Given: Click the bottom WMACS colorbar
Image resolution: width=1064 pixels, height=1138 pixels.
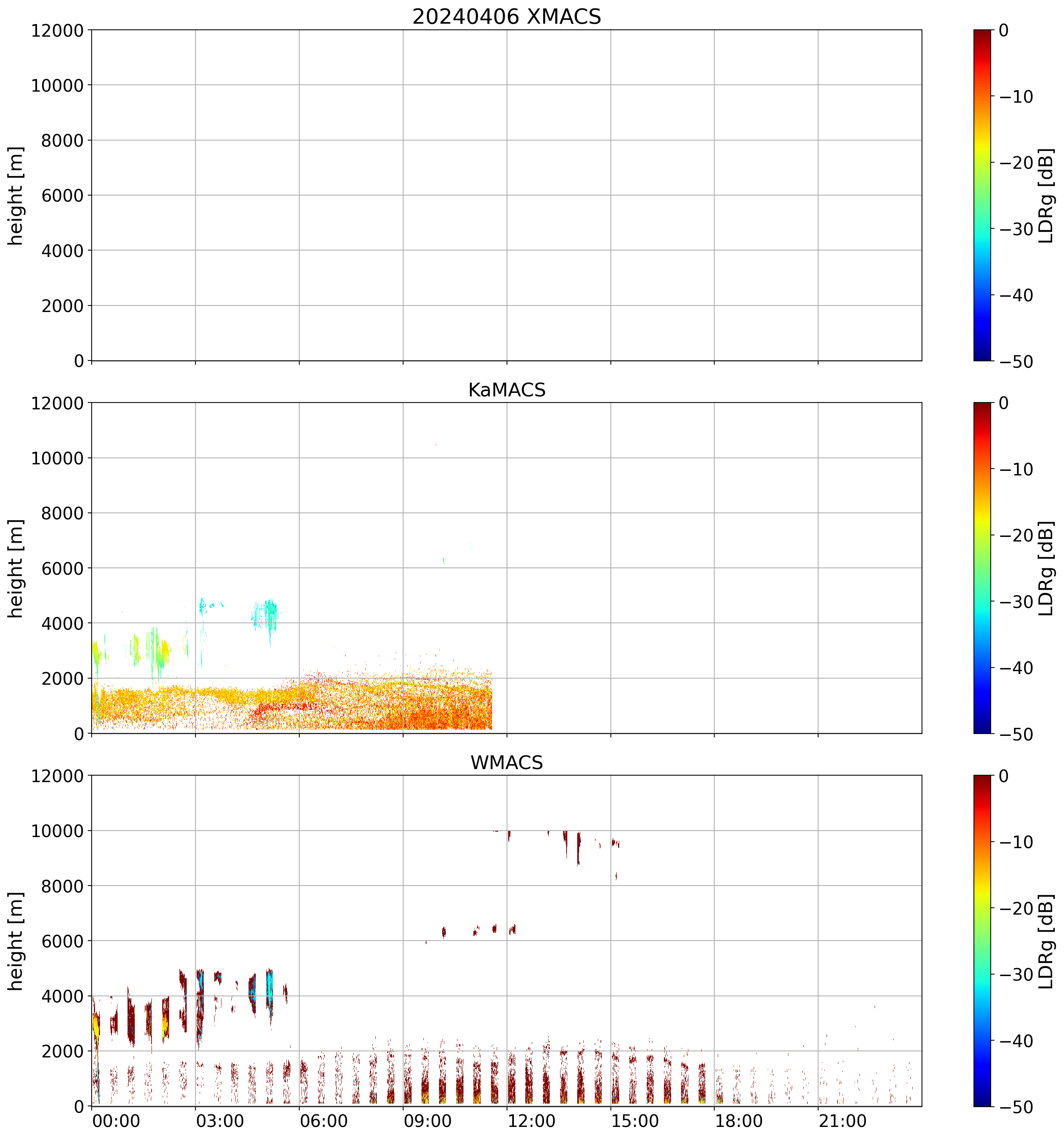Looking at the screenshot, I should click(x=982, y=941).
